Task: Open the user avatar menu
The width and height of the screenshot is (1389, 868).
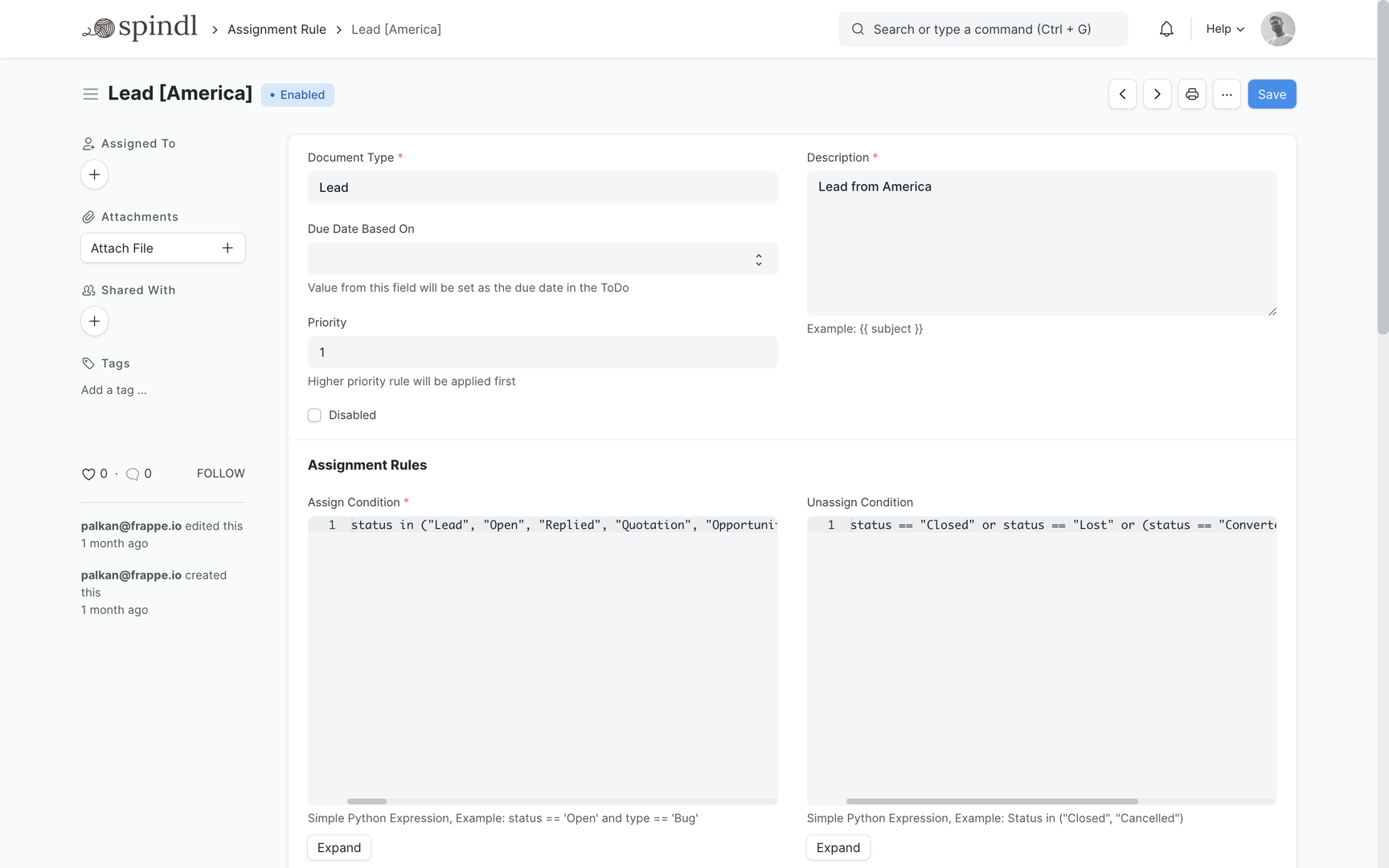Action: [x=1277, y=29]
